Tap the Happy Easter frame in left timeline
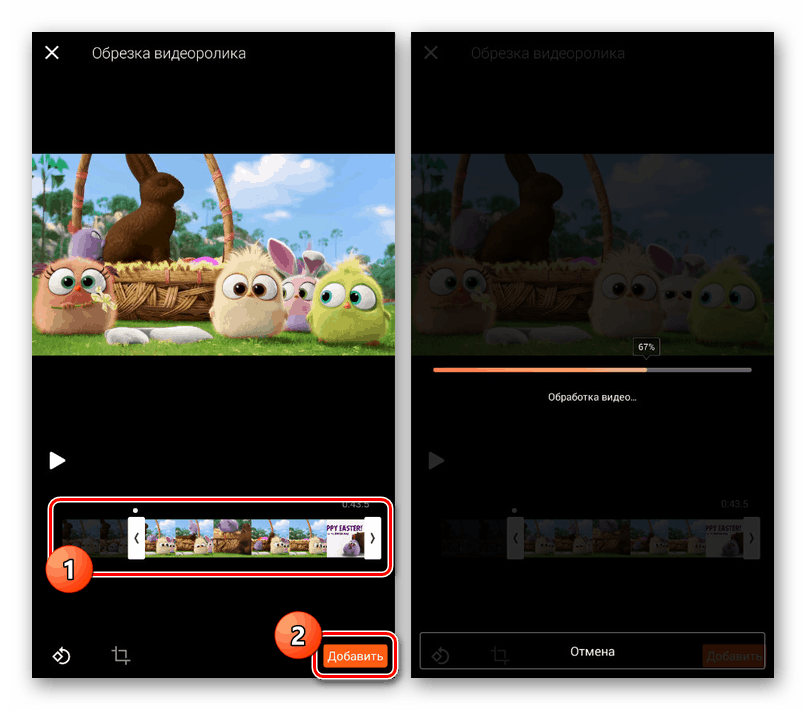This screenshot has width=806, height=710. click(345, 538)
